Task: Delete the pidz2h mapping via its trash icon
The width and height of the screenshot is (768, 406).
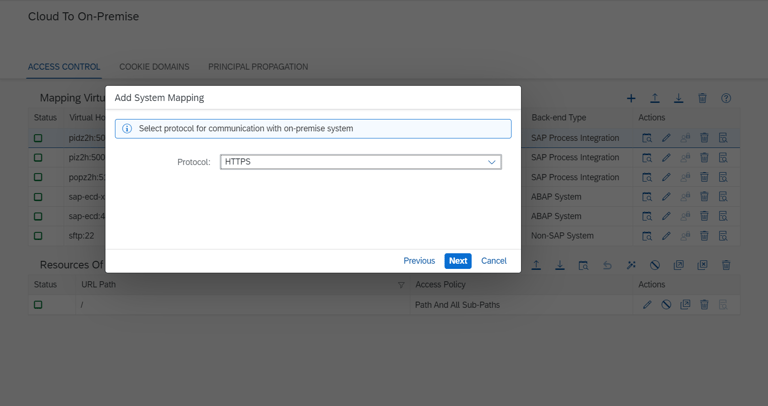Action: (x=704, y=138)
